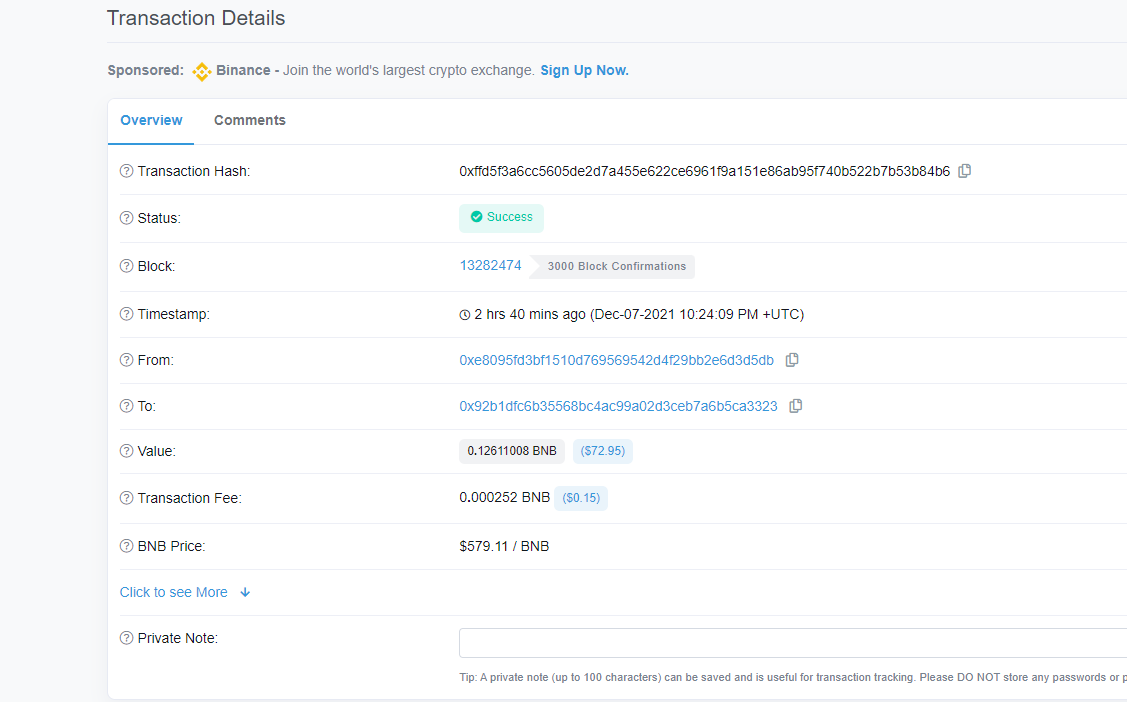Screen dimensions: 1127x702
Task: Click help icon beside Block label
Action: [126, 266]
